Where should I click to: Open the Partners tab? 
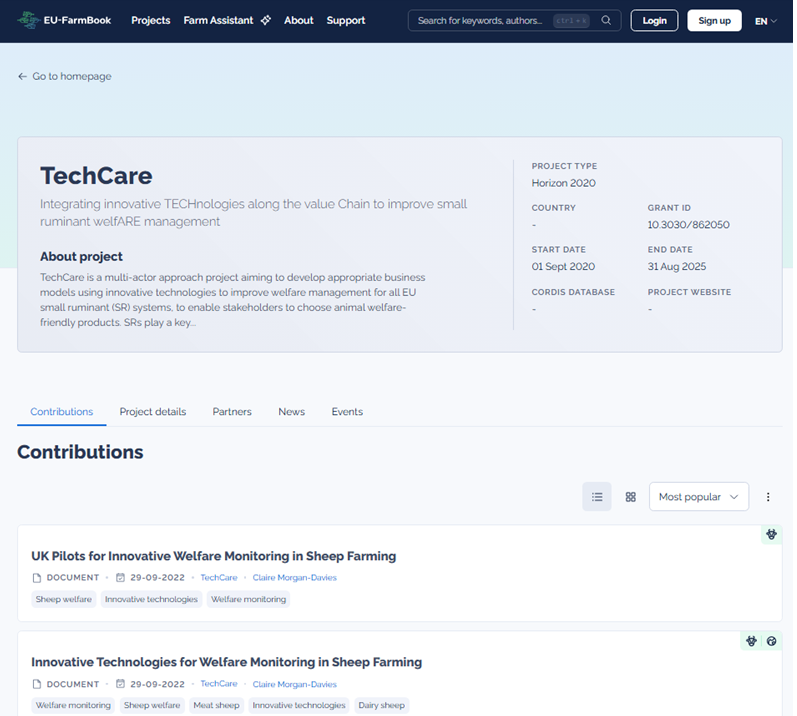pyautogui.click(x=232, y=412)
